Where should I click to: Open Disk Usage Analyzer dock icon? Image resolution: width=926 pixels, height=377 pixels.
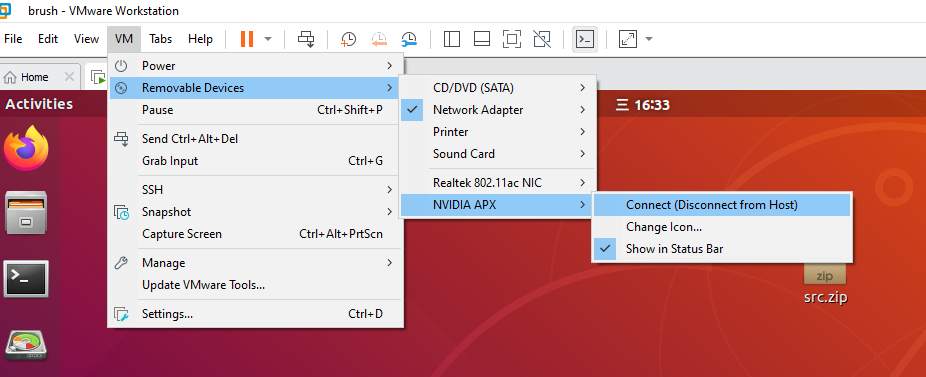[26, 346]
